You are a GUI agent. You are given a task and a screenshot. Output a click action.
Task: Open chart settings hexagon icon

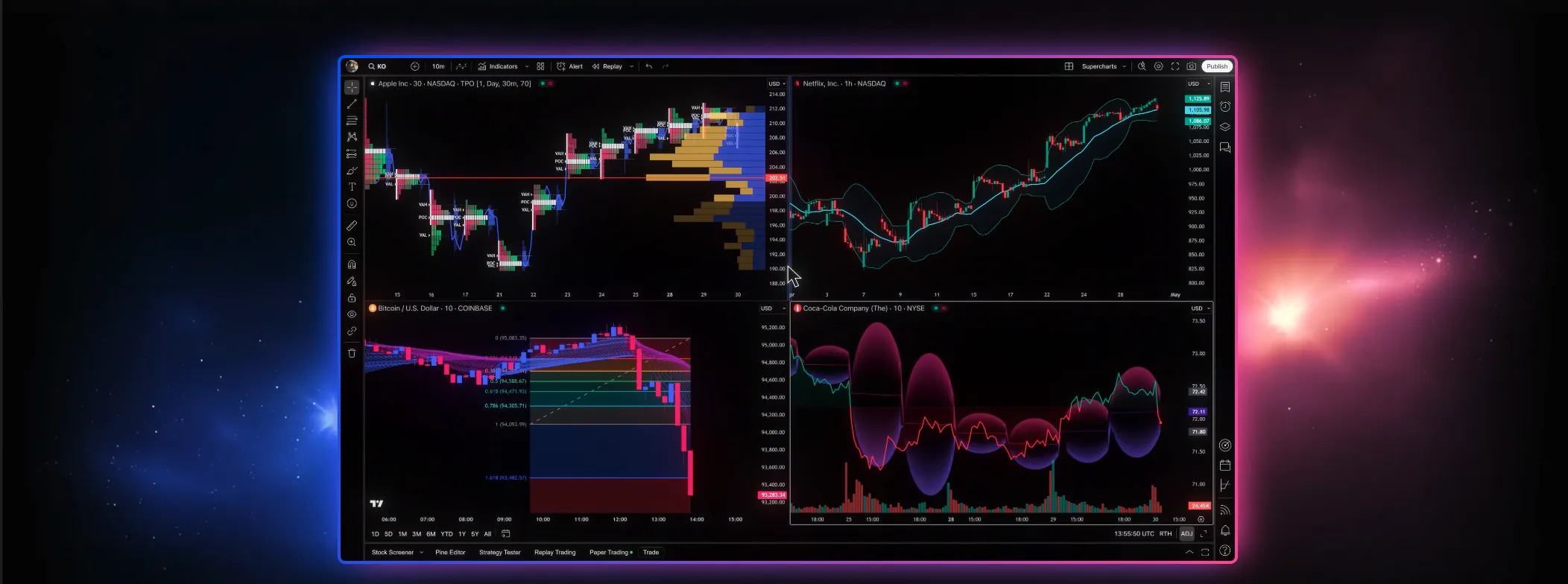(1158, 66)
